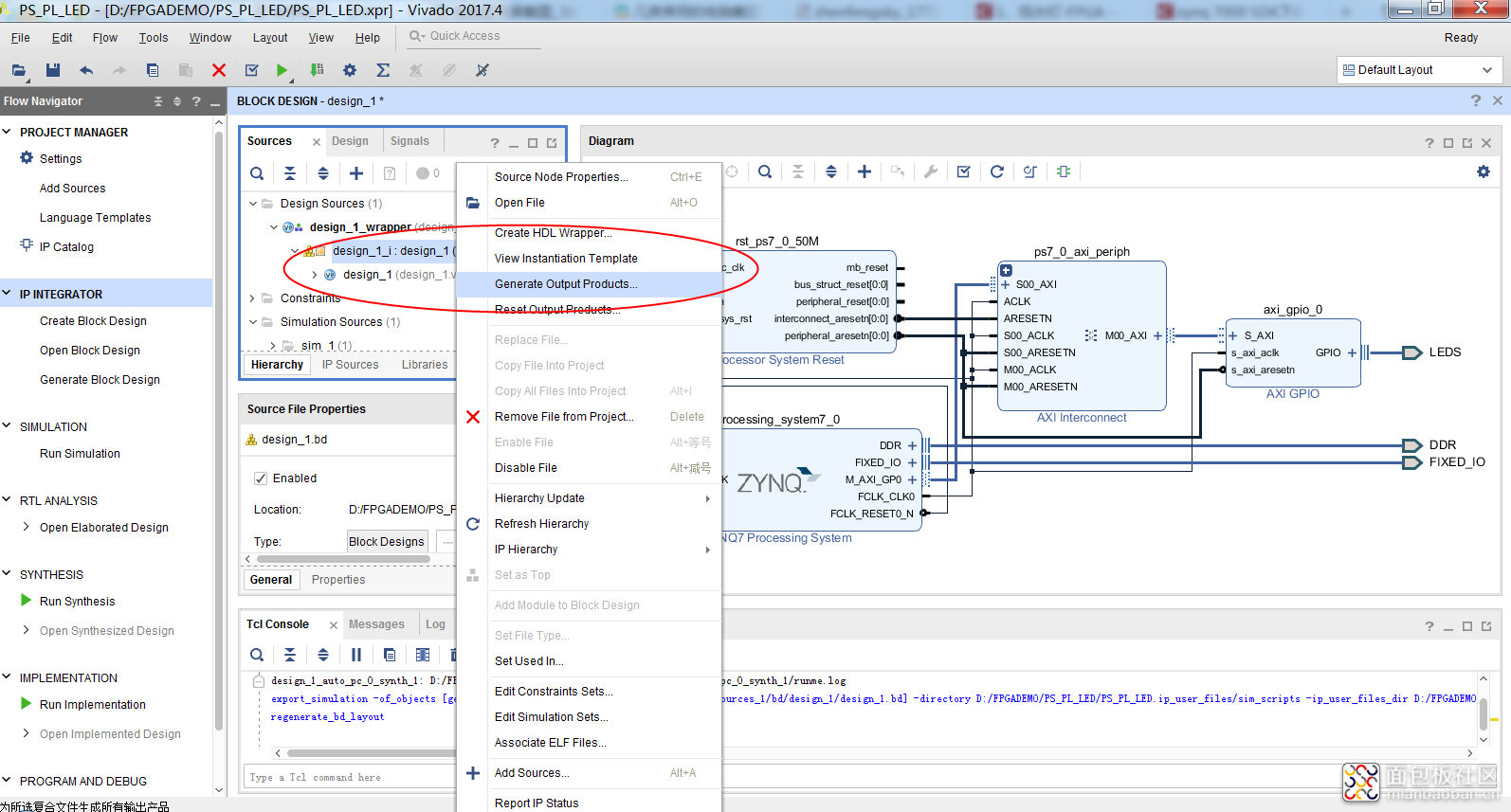The image size is (1511, 812).
Task: Click the Source File Properties horizontal scrollbar
Action: click(344, 559)
